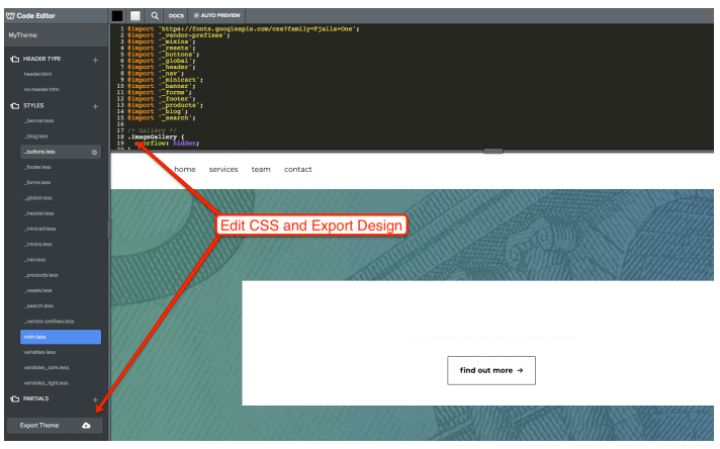The image size is (720, 449).
Task: Click the '_products' import line in code
Action: click(165, 105)
